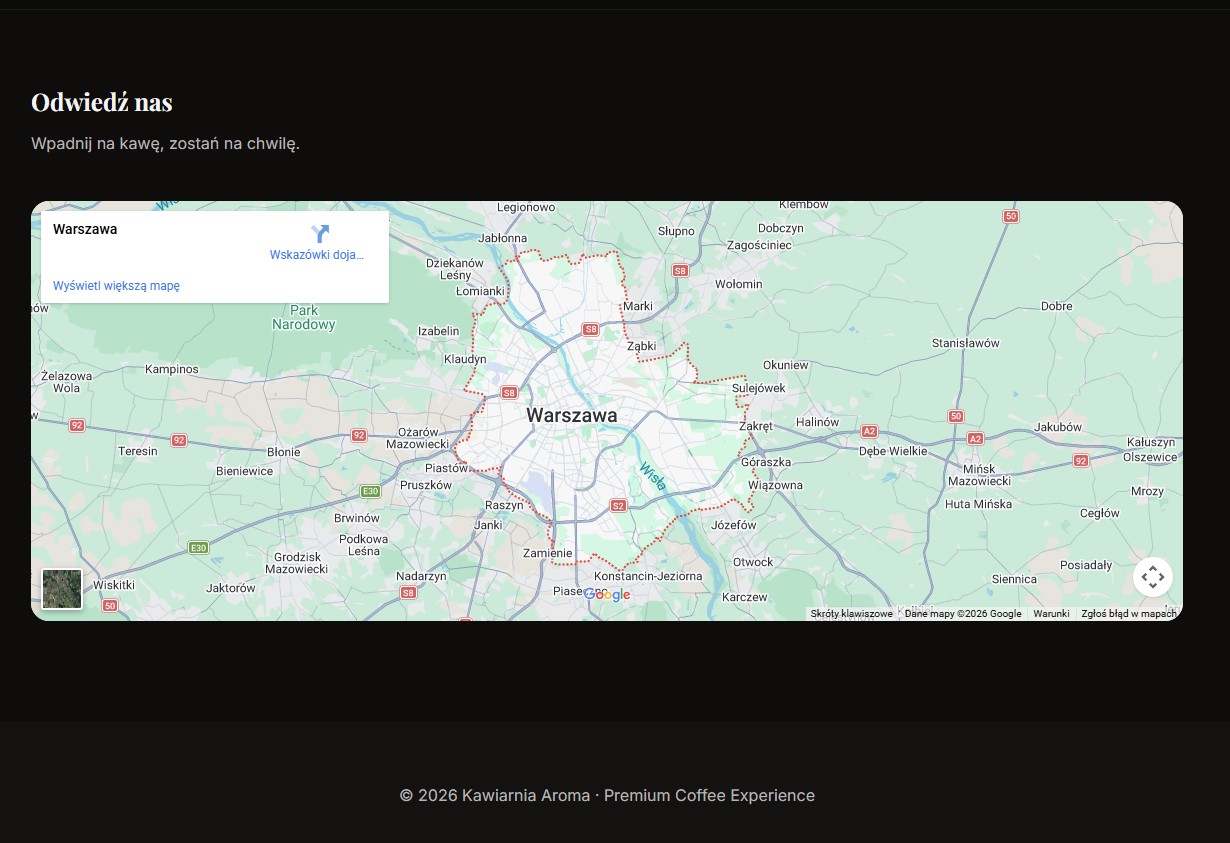Click the E30 shield near Pruszków
Viewport: 1230px width, 843px height.
370,491
